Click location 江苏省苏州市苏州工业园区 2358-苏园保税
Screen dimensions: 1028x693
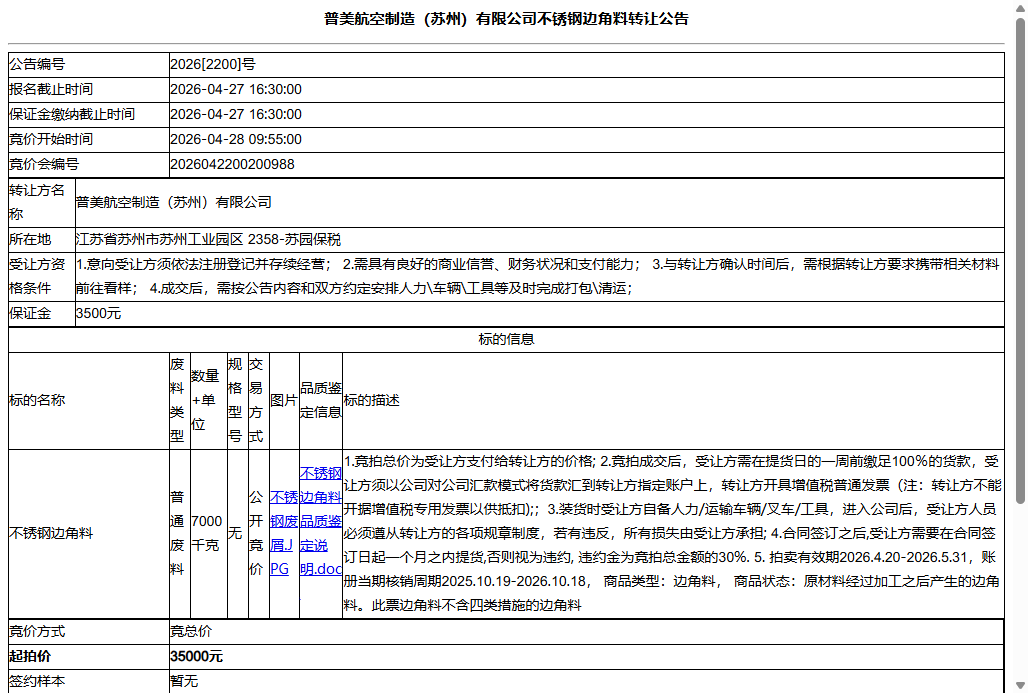pos(208,239)
